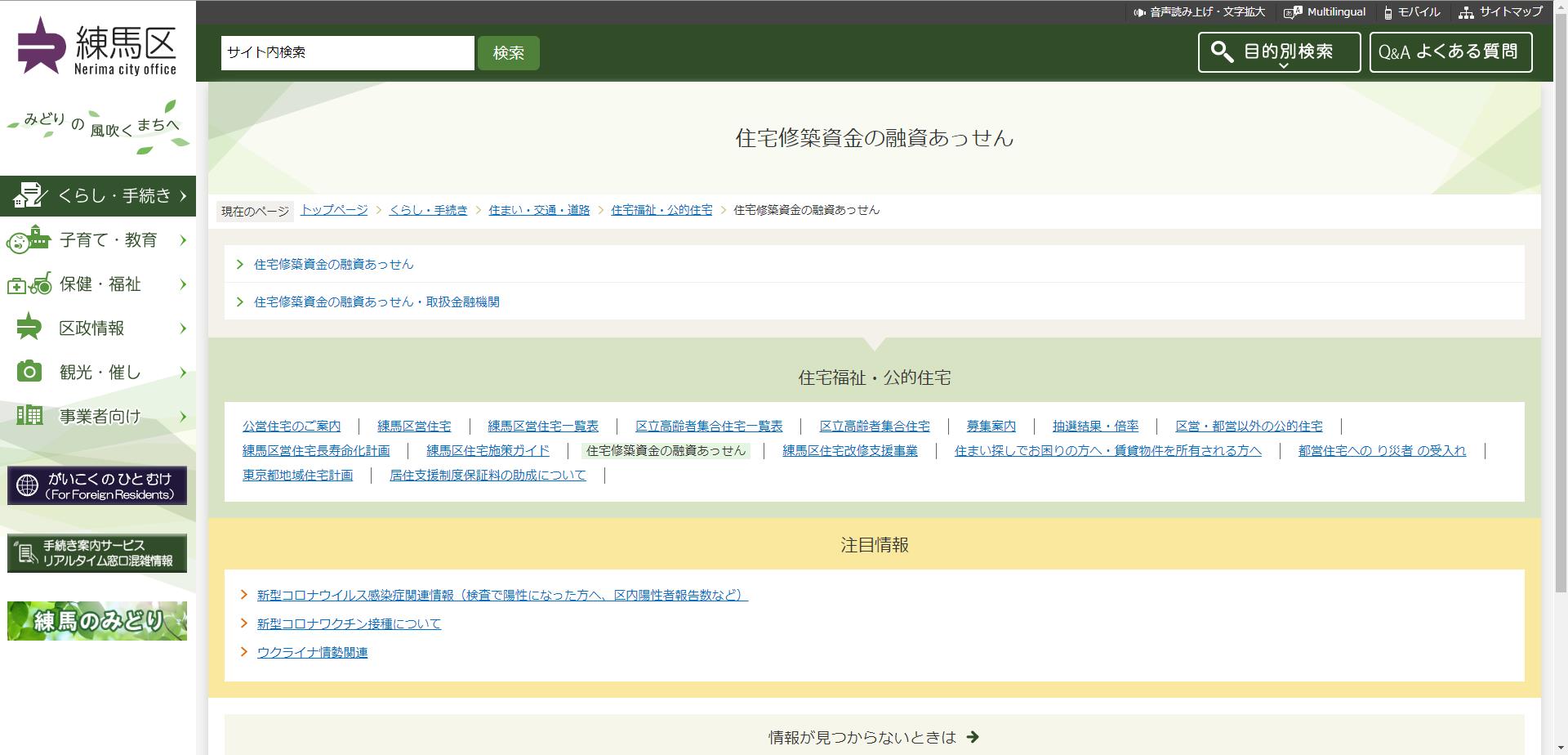The width and height of the screenshot is (1568, 755).
Task: Click the 観光・催し camera icon
Action: [x=29, y=372]
